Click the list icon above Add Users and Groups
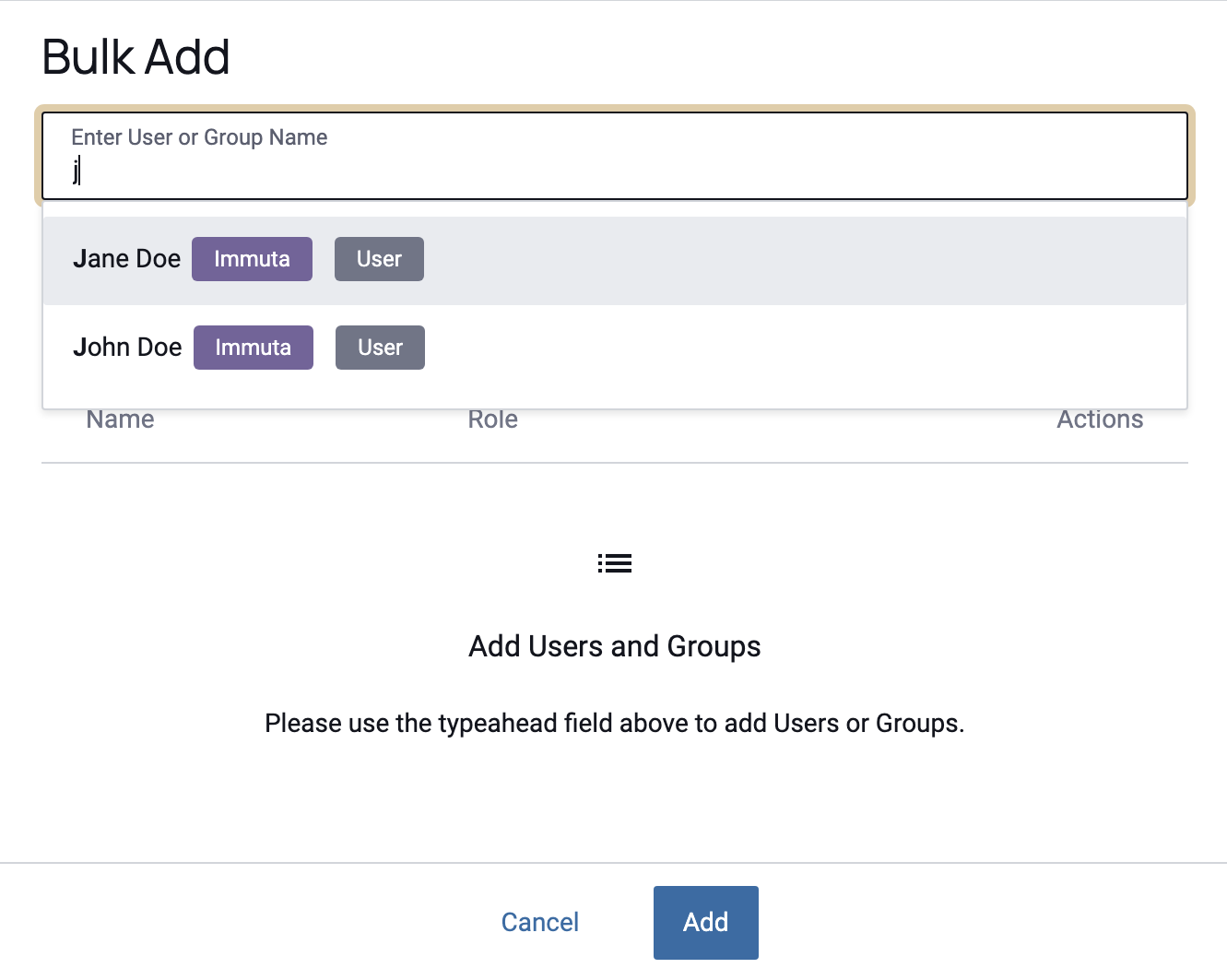The height and width of the screenshot is (980, 1227). coord(615,563)
